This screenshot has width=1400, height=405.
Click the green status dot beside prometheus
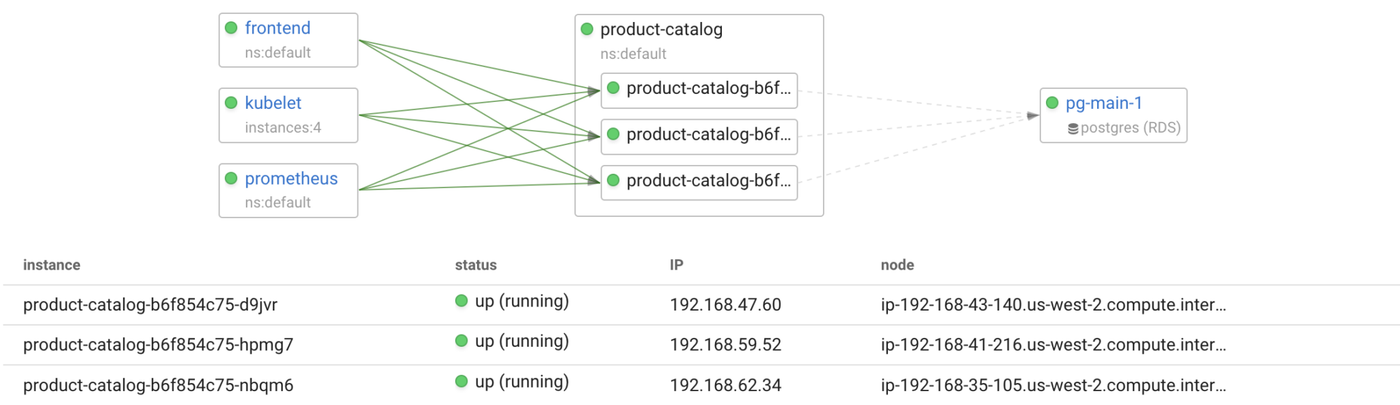click(231, 179)
